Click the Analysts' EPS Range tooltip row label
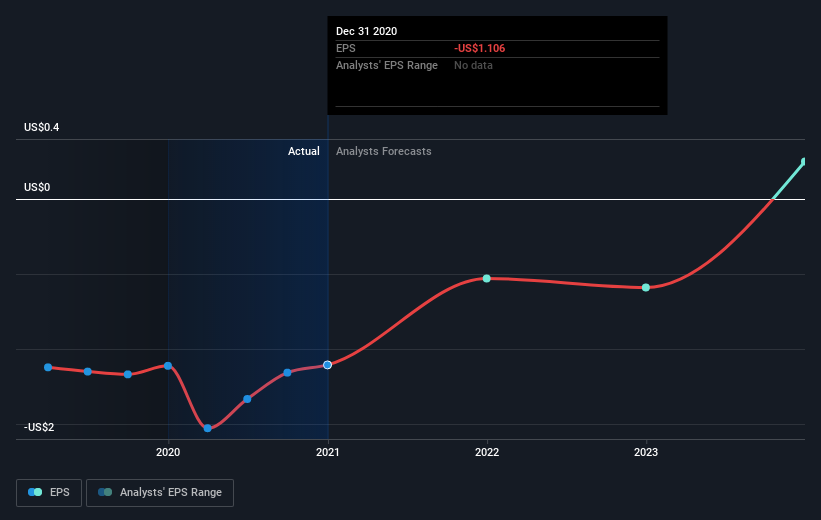This screenshot has width=821, height=520. [387, 65]
